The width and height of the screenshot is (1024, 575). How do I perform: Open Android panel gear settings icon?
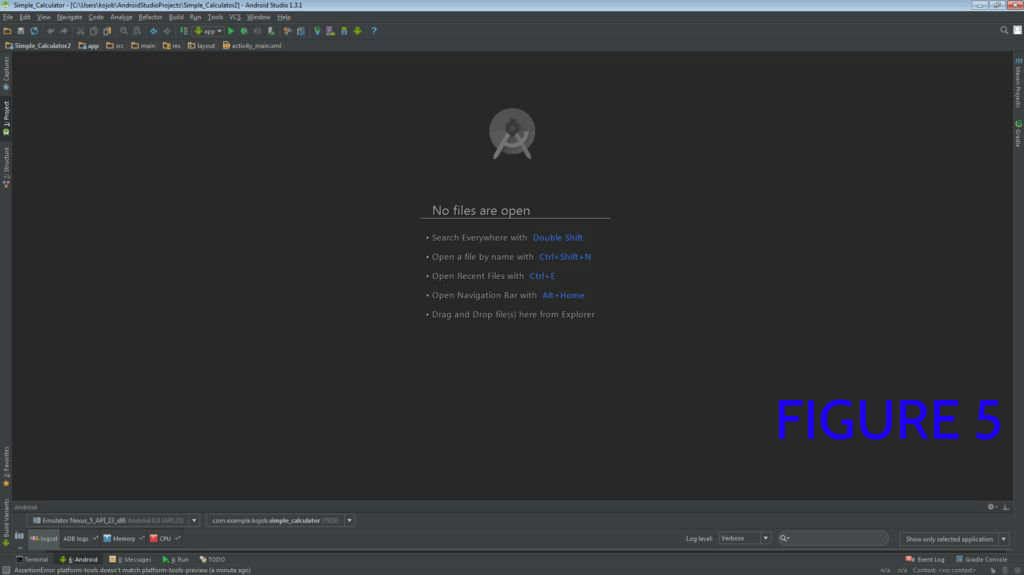click(x=991, y=507)
